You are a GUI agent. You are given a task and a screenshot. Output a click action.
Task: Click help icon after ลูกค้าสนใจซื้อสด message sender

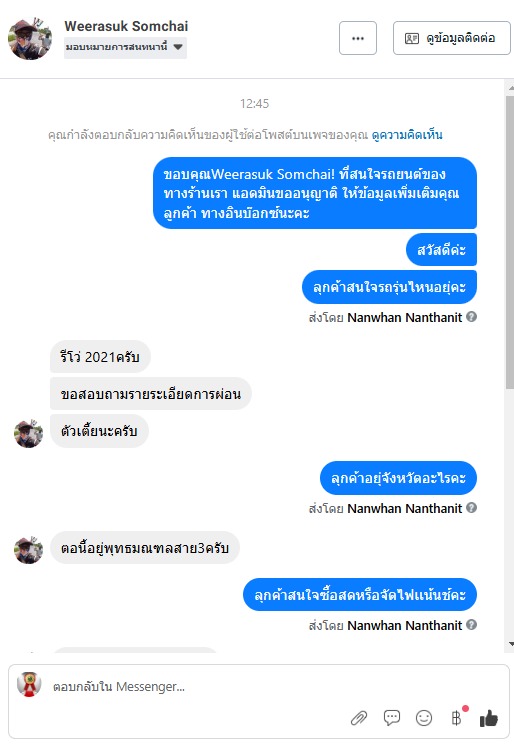click(x=471, y=624)
